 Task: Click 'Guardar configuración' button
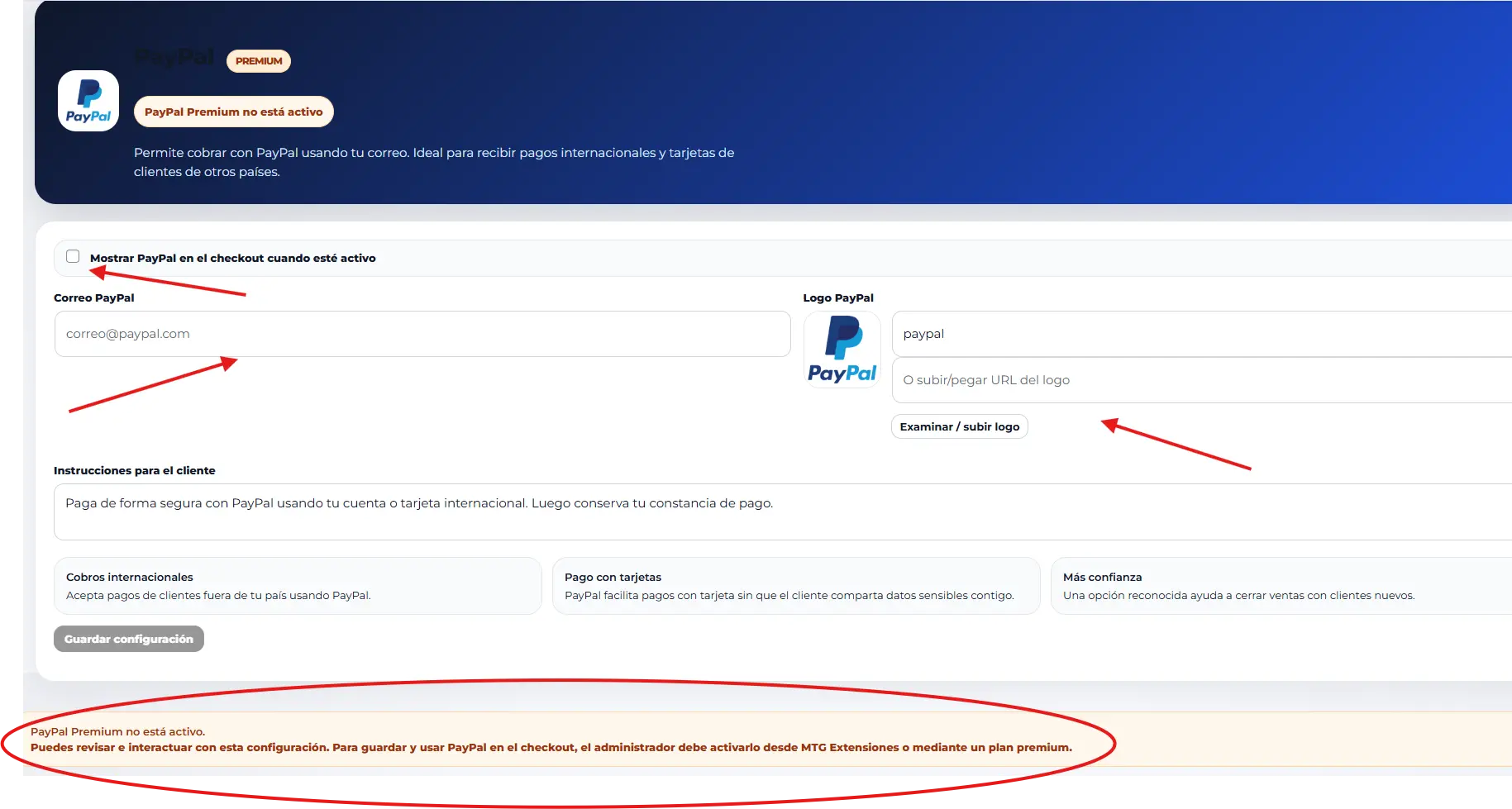pos(129,639)
